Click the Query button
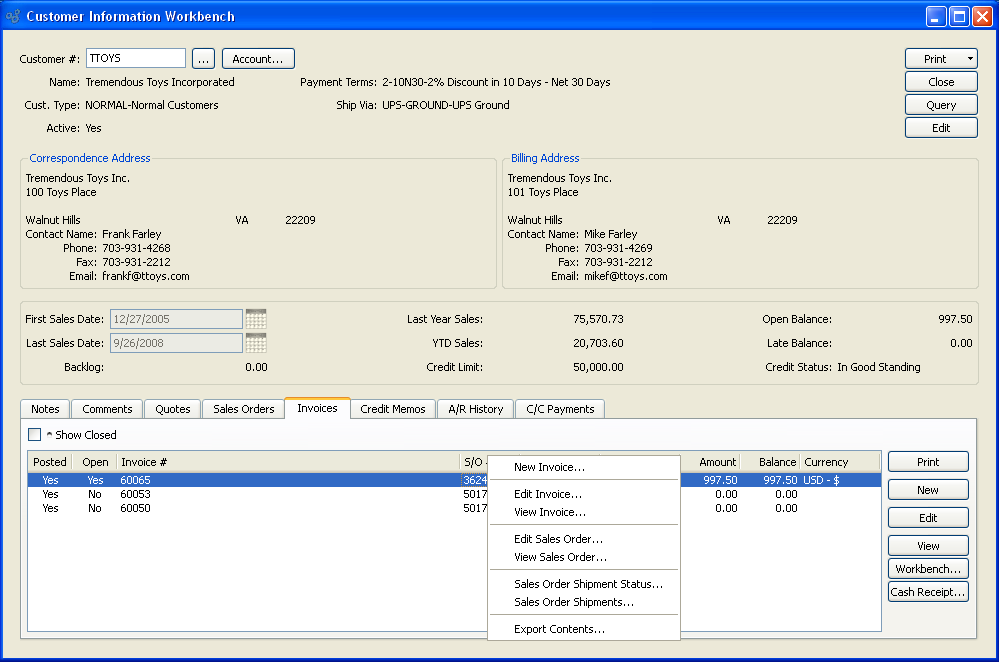The image size is (999, 662). coord(940,105)
